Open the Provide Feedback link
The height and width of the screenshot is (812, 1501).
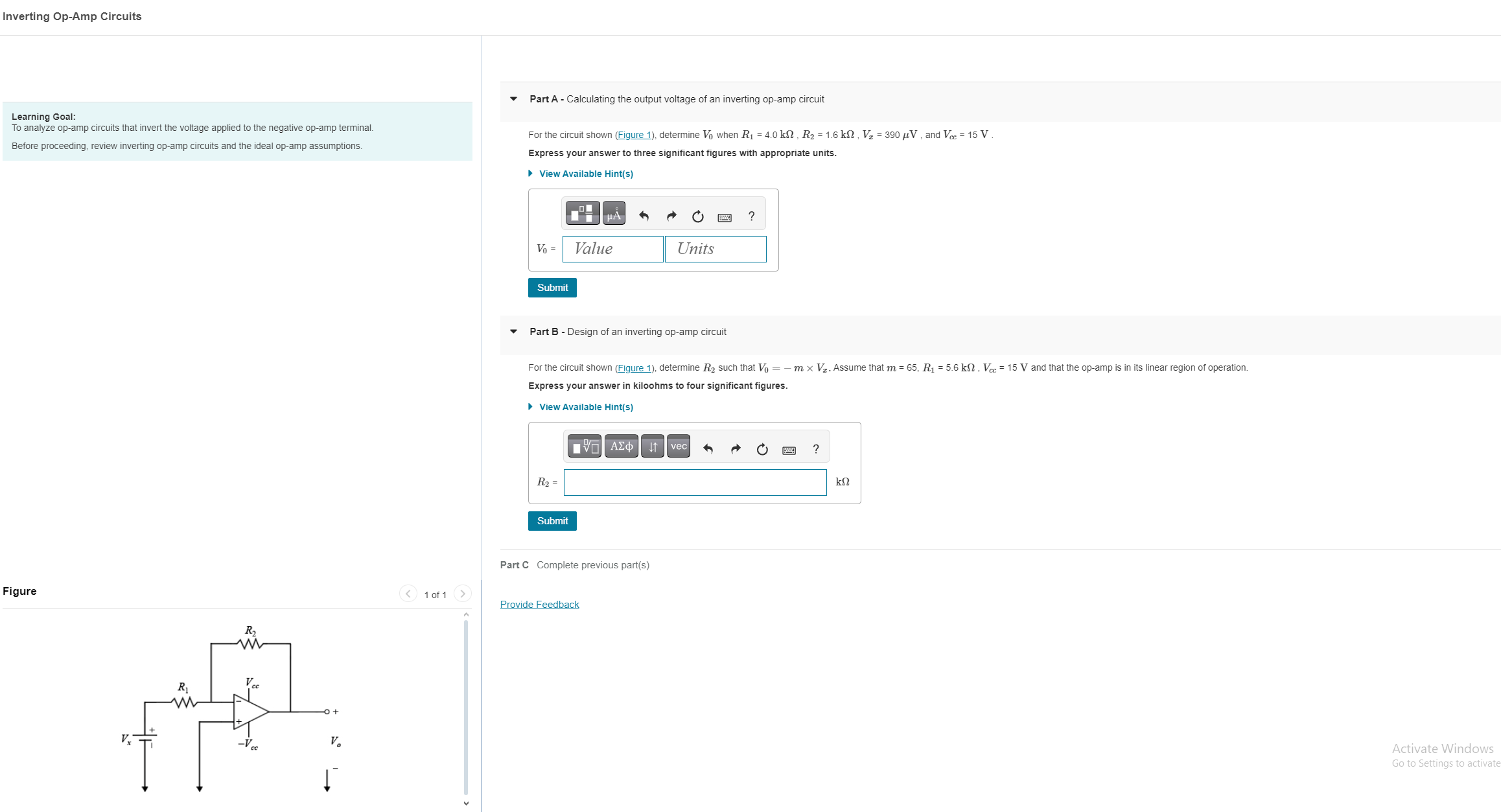click(x=539, y=605)
